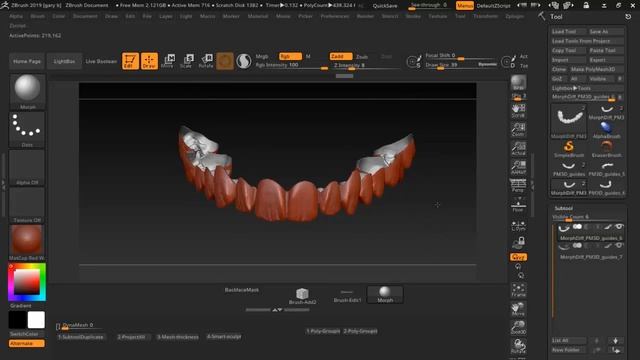The height and width of the screenshot is (360, 640).
Task: Click the restore tool palette icon beside Tool title
Action: [628, 16]
